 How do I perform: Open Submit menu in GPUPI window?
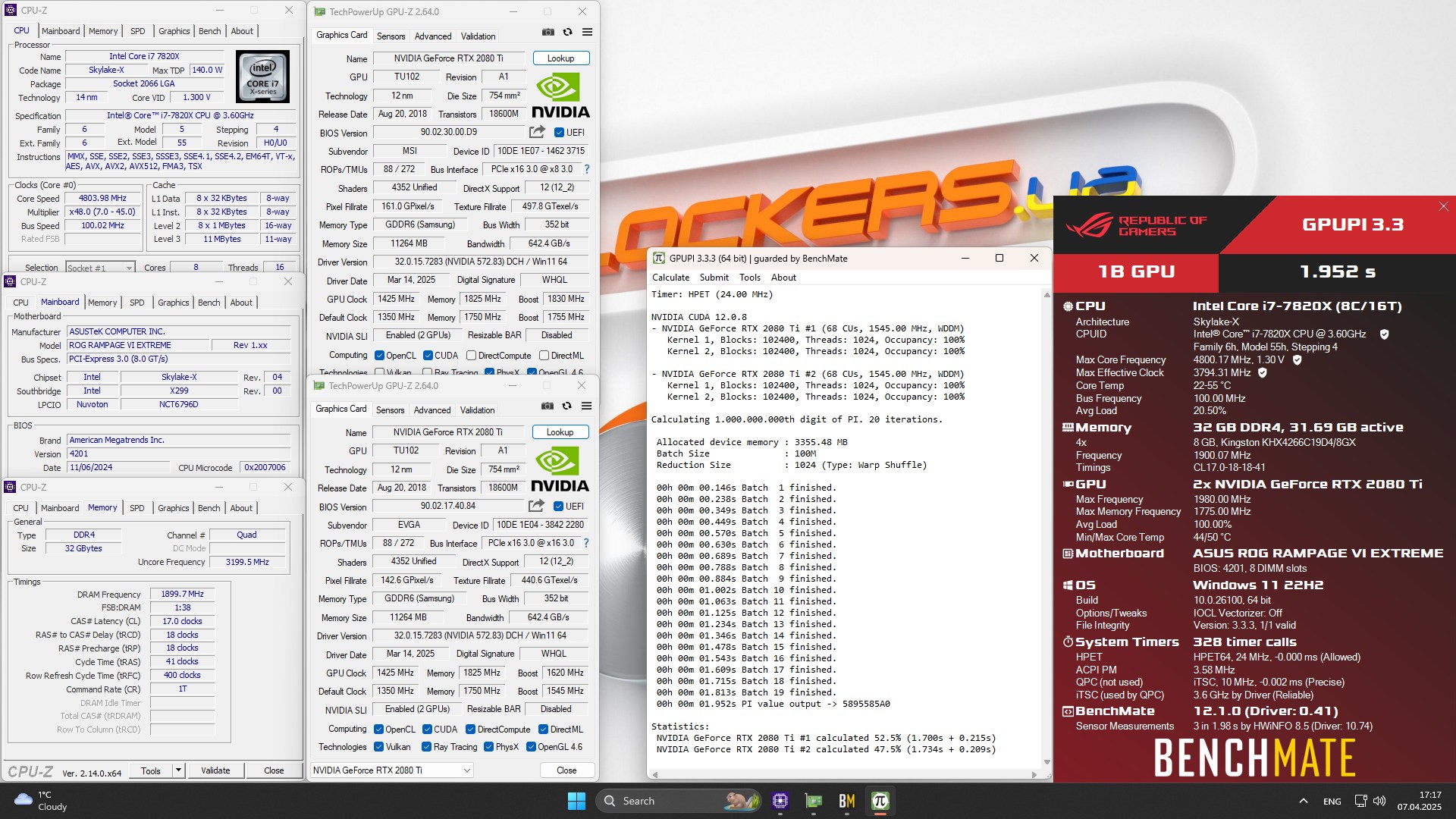click(x=714, y=278)
